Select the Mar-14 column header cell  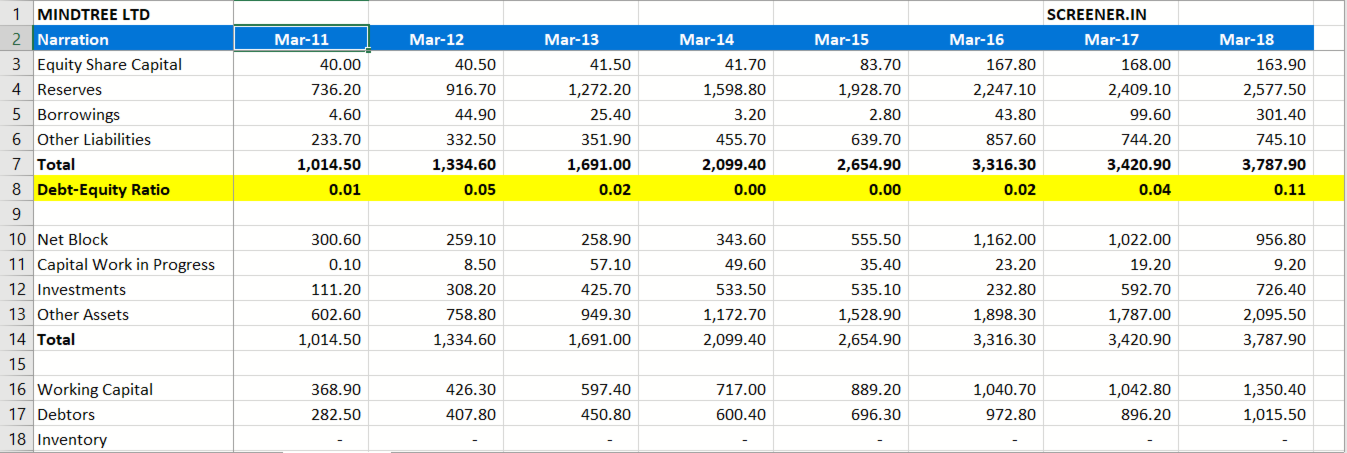click(x=706, y=39)
